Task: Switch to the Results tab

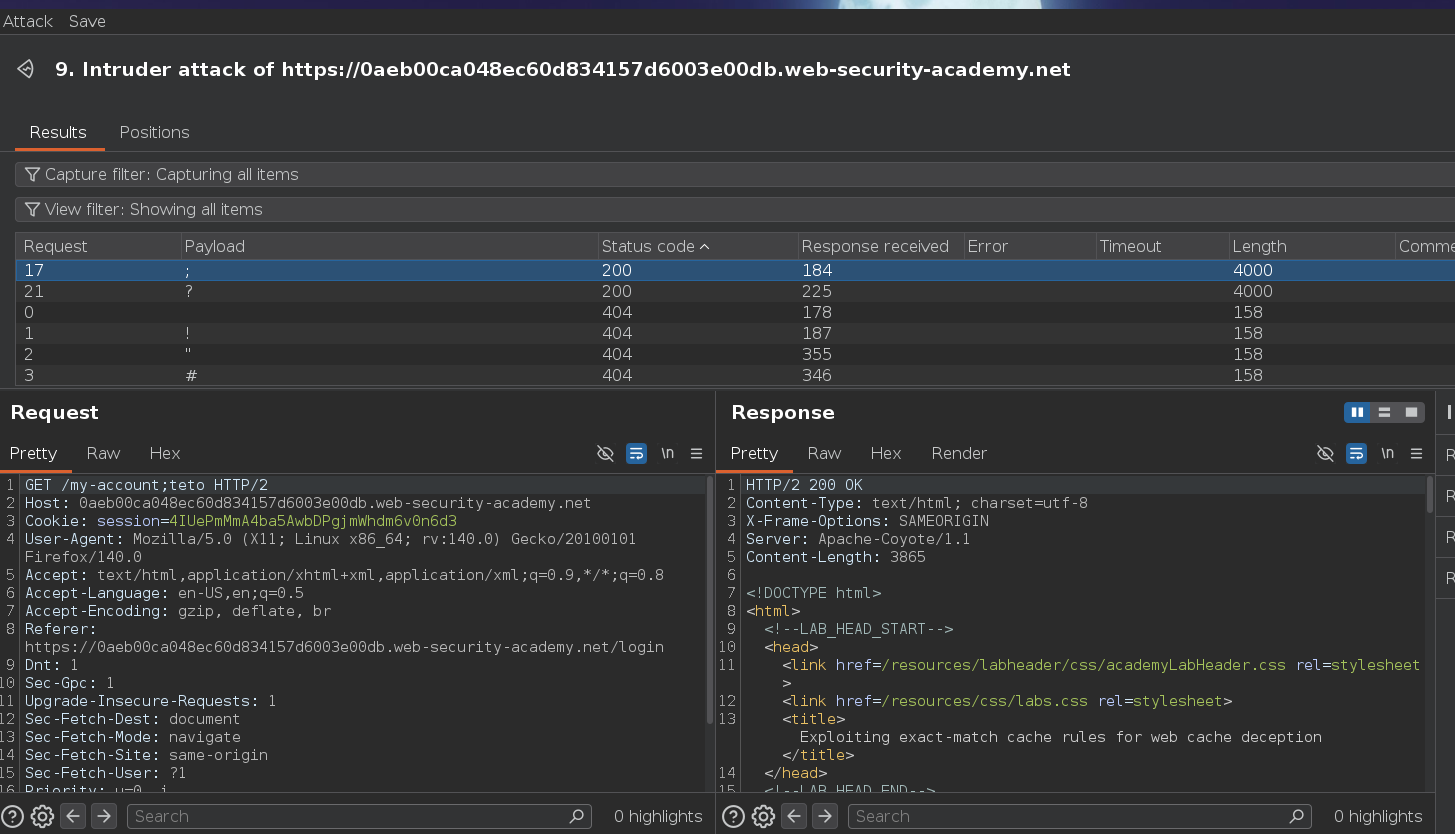Action: (x=58, y=132)
